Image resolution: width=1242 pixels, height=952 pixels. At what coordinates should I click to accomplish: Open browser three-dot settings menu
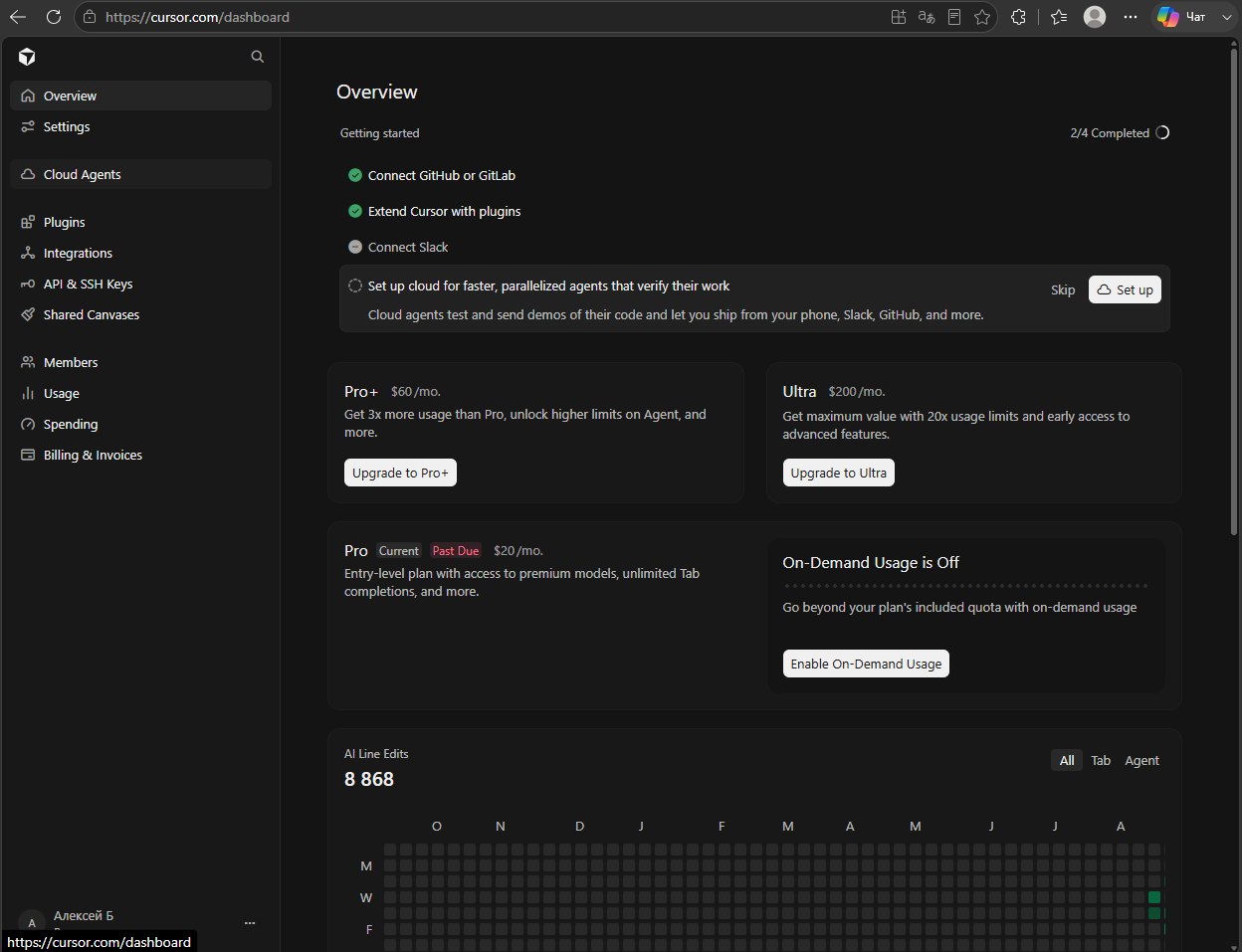pyautogui.click(x=1131, y=17)
